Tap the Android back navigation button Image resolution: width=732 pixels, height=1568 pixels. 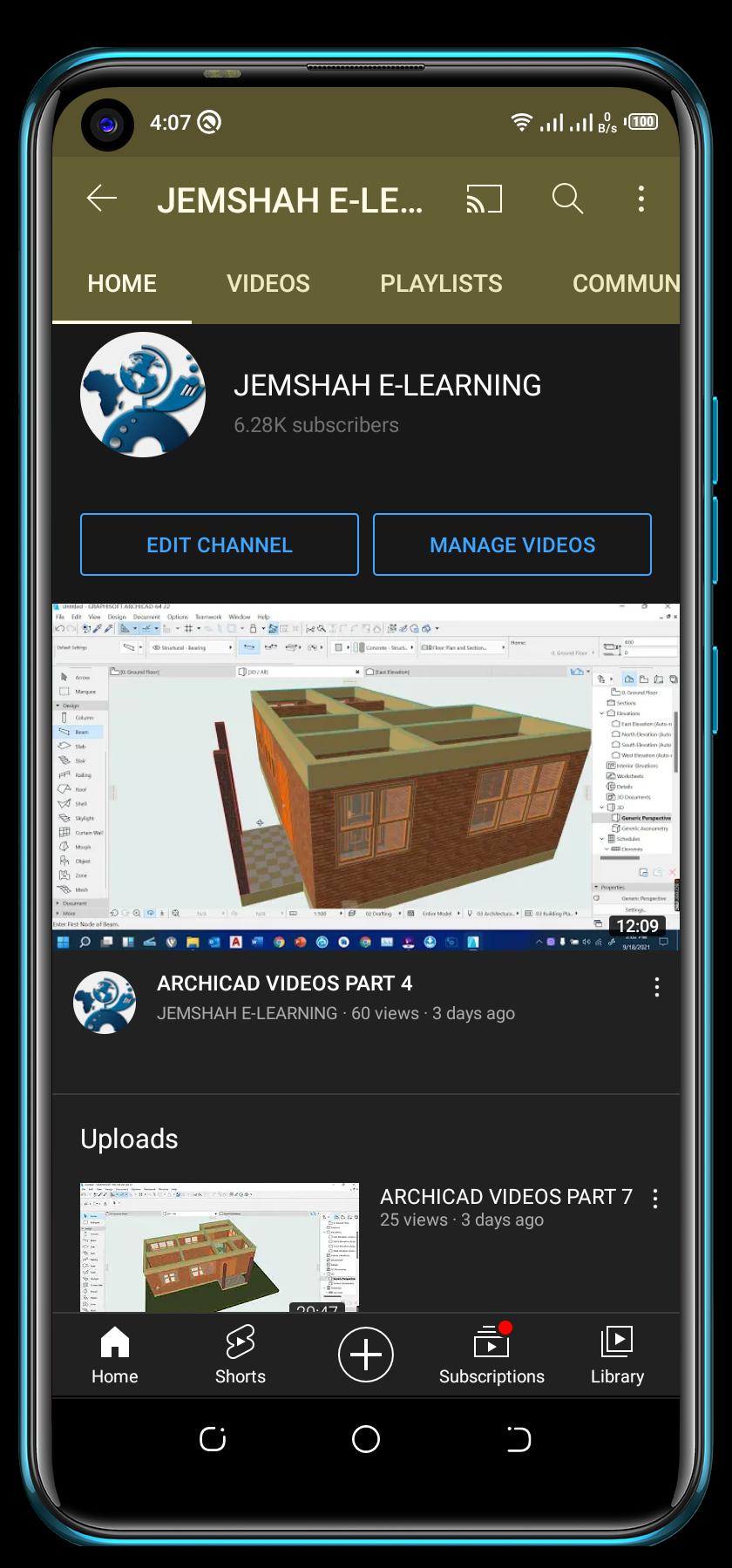[x=518, y=1439]
